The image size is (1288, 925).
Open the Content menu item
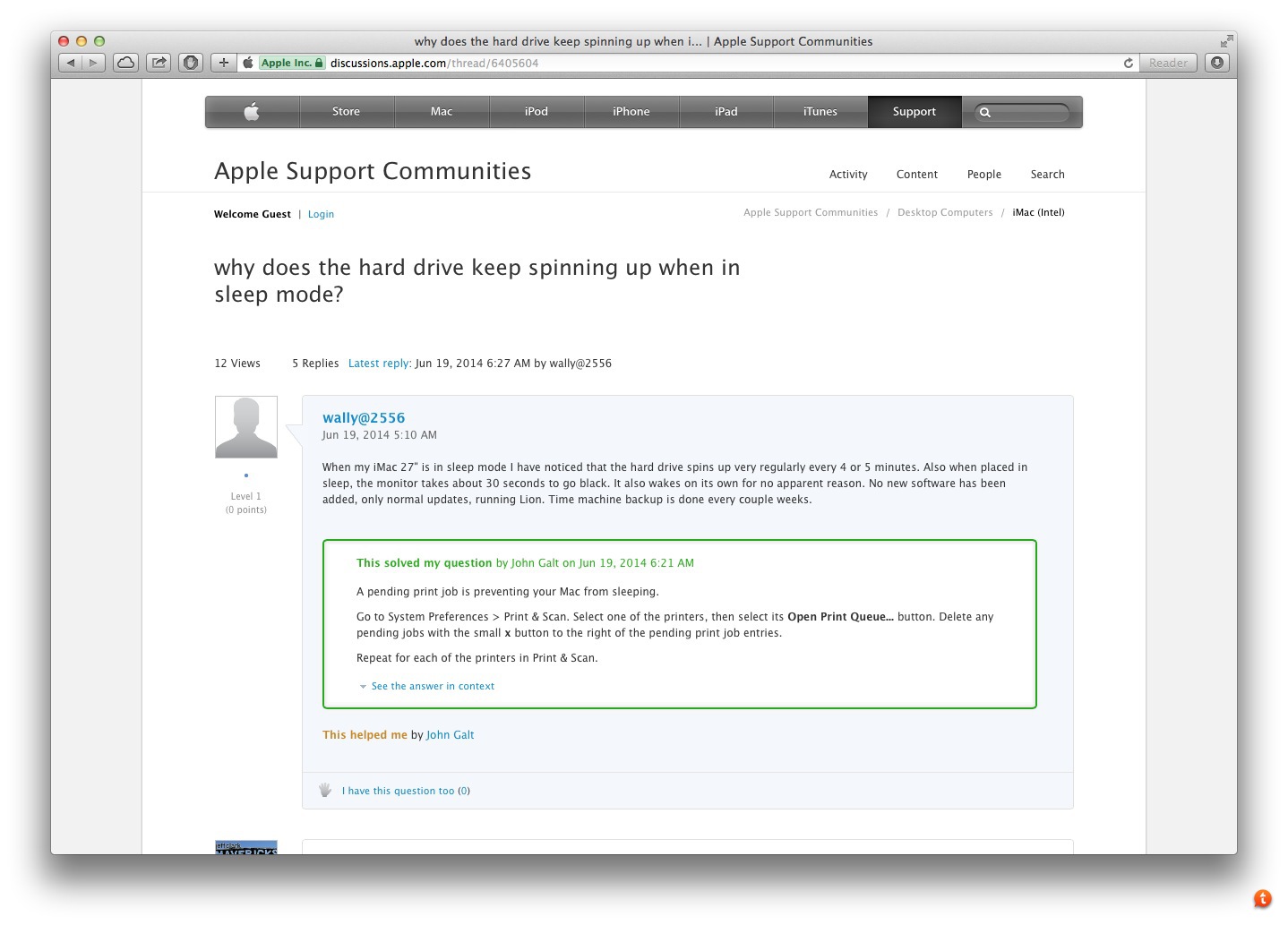[x=917, y=175]
